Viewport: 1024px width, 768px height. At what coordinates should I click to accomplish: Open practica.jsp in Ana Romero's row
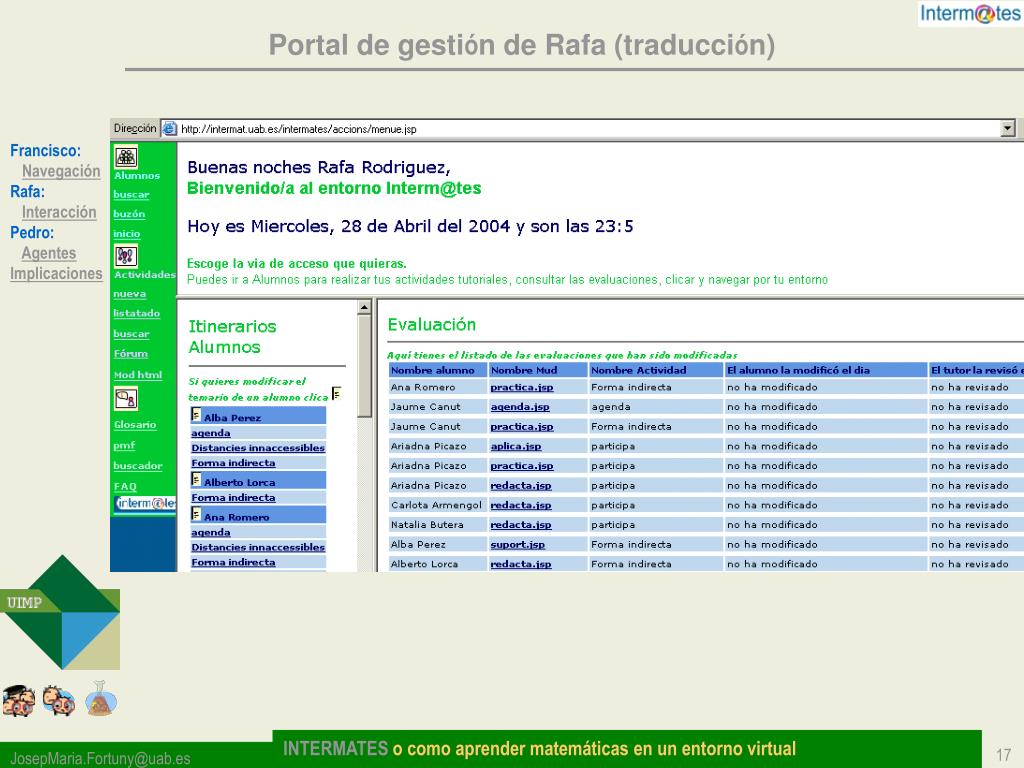tap(522, 387)
